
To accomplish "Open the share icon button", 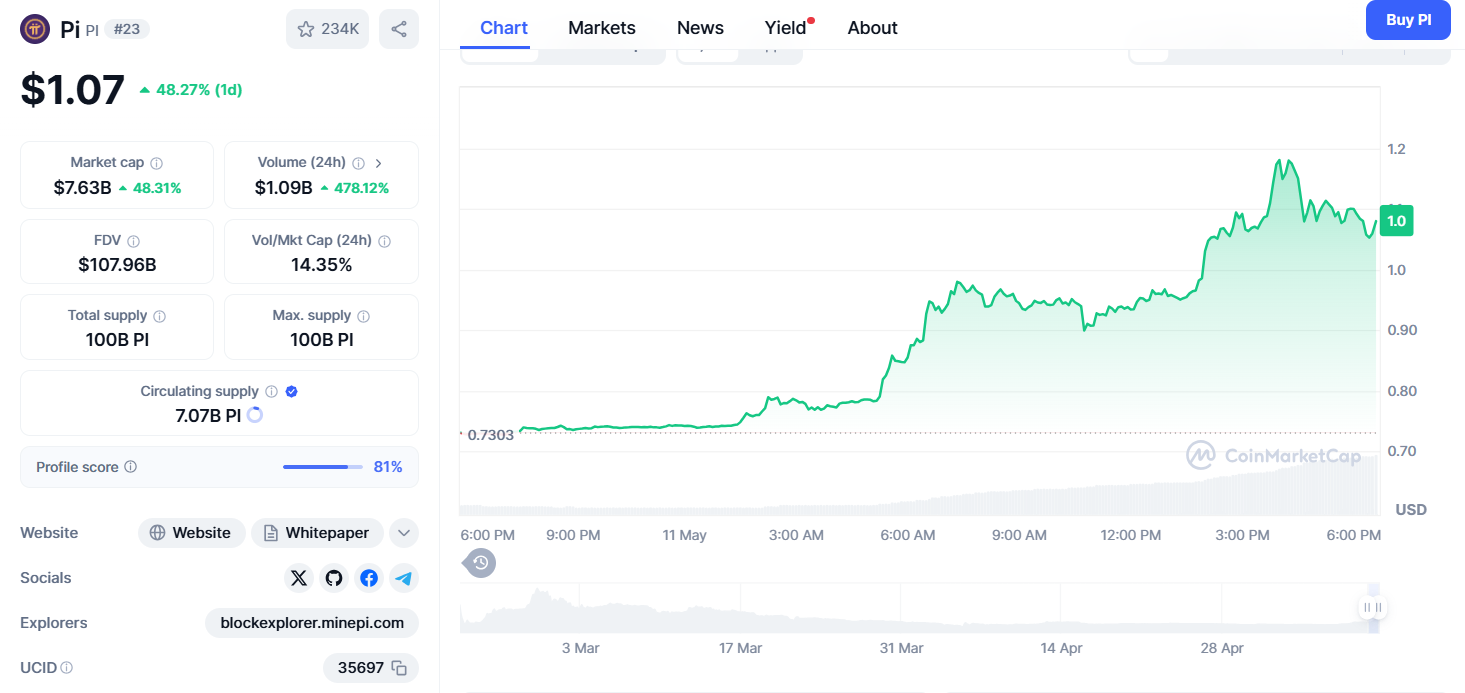I will (399, 29).
